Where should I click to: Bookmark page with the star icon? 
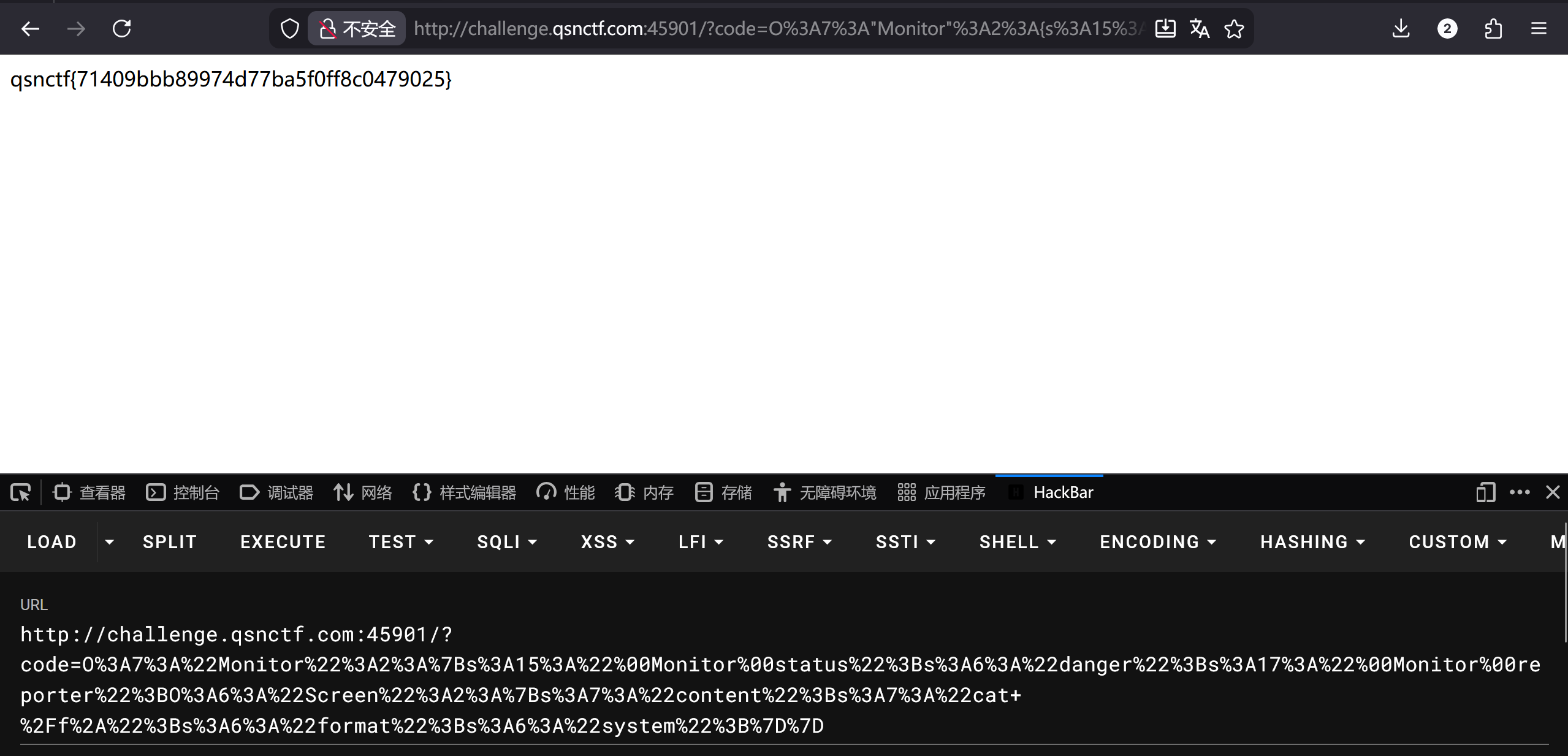pyautogui.click(x=1234, y=29)
